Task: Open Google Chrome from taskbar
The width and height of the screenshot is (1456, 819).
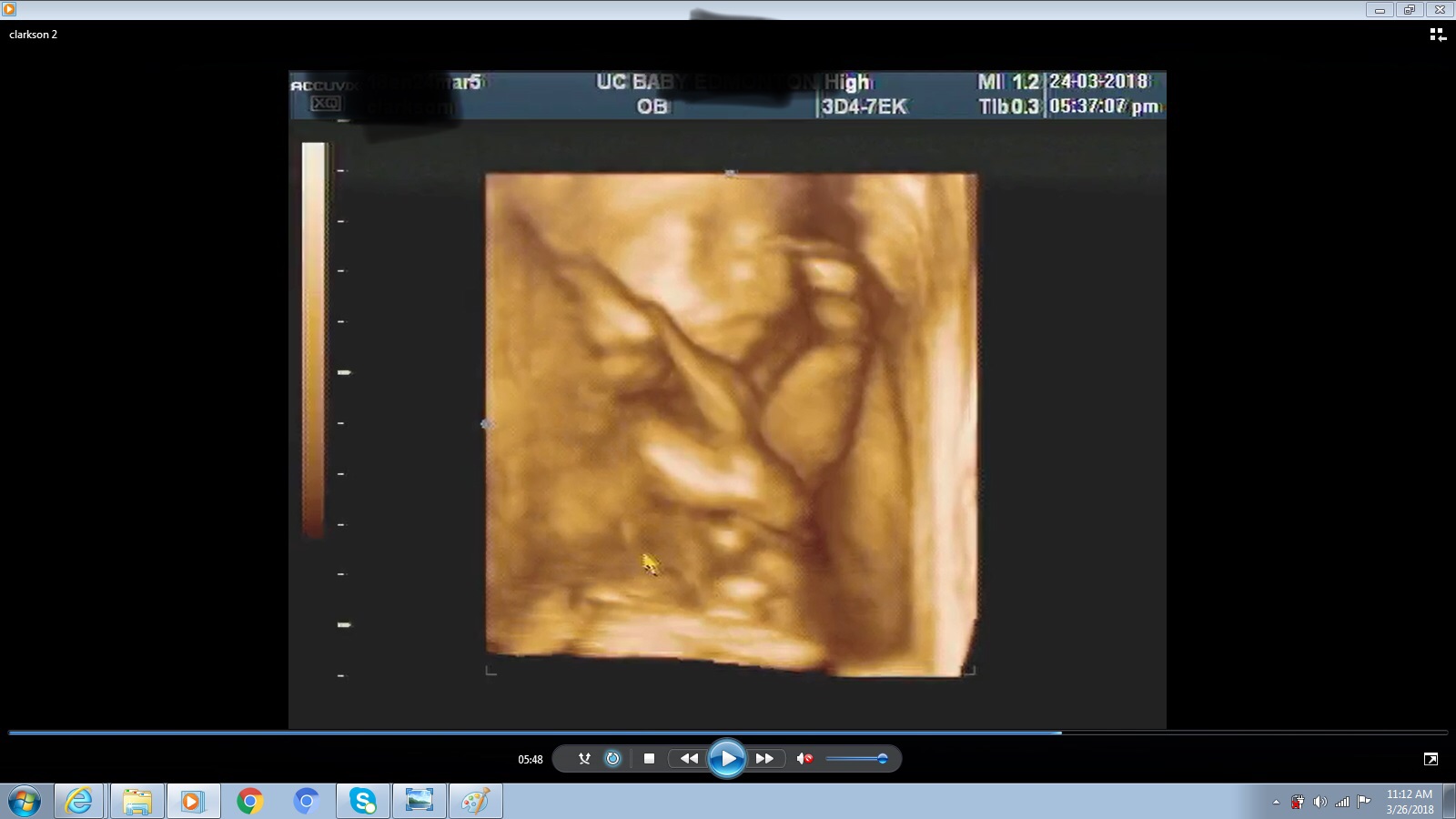Action: [x=249, y=801]
